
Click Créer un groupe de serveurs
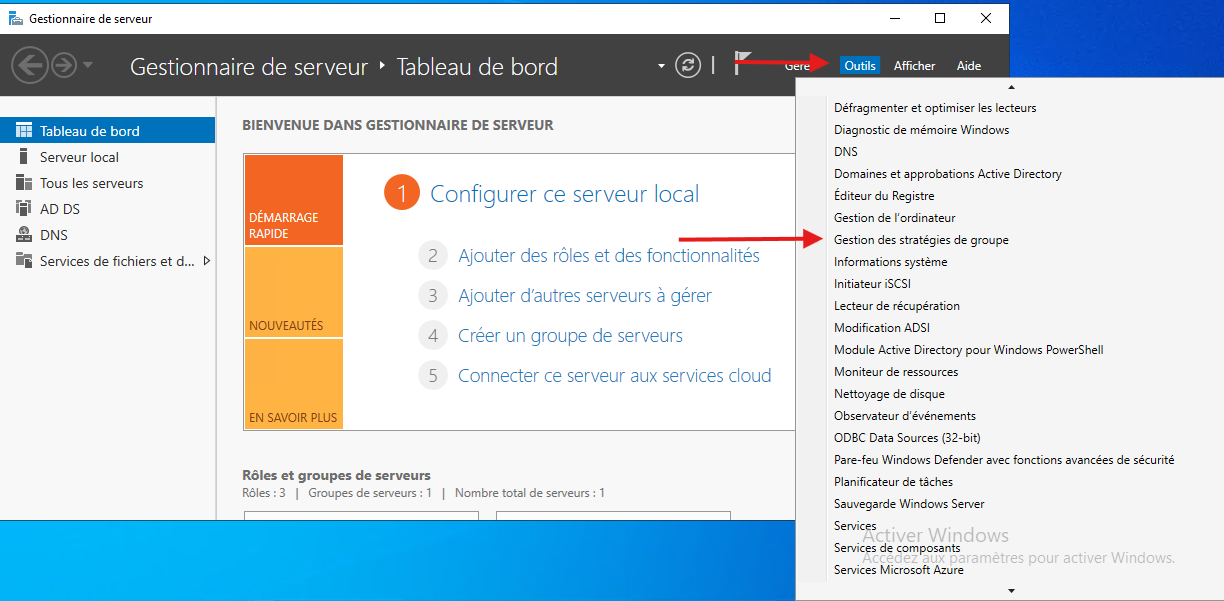(570, 336)
